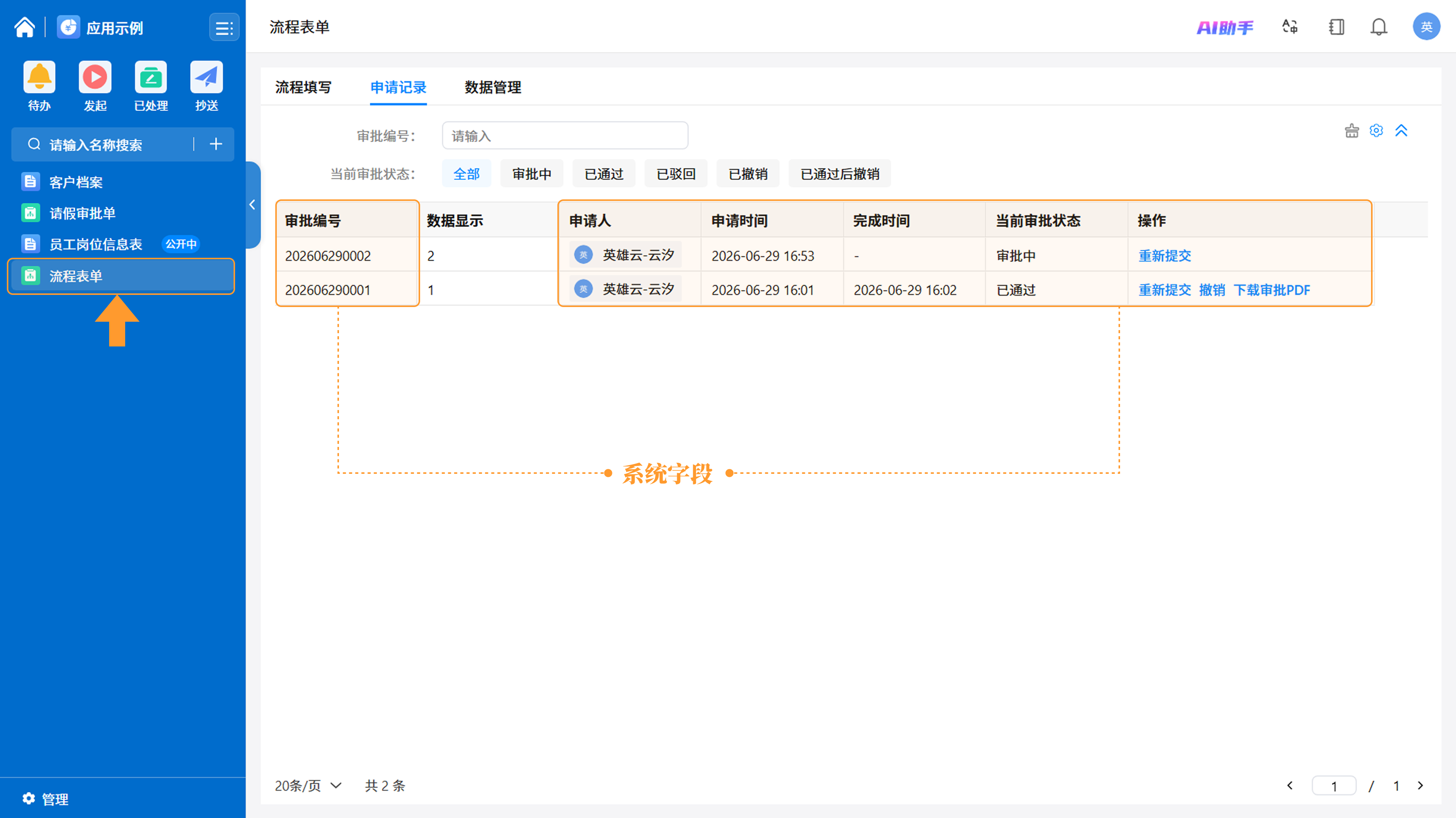Click the 公开中 badge
Image resolution: width=1456 pixels, height=818 pixels.
tap(181, 244)
